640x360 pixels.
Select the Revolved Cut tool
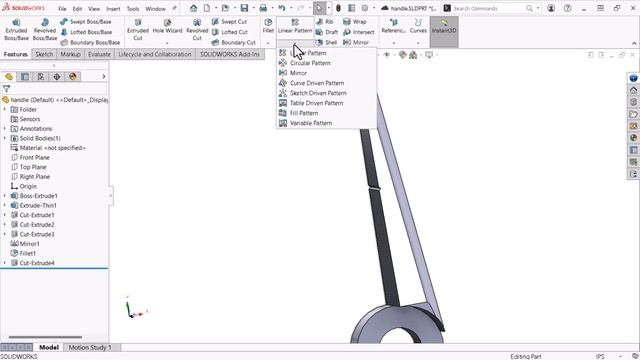point(197,30)
